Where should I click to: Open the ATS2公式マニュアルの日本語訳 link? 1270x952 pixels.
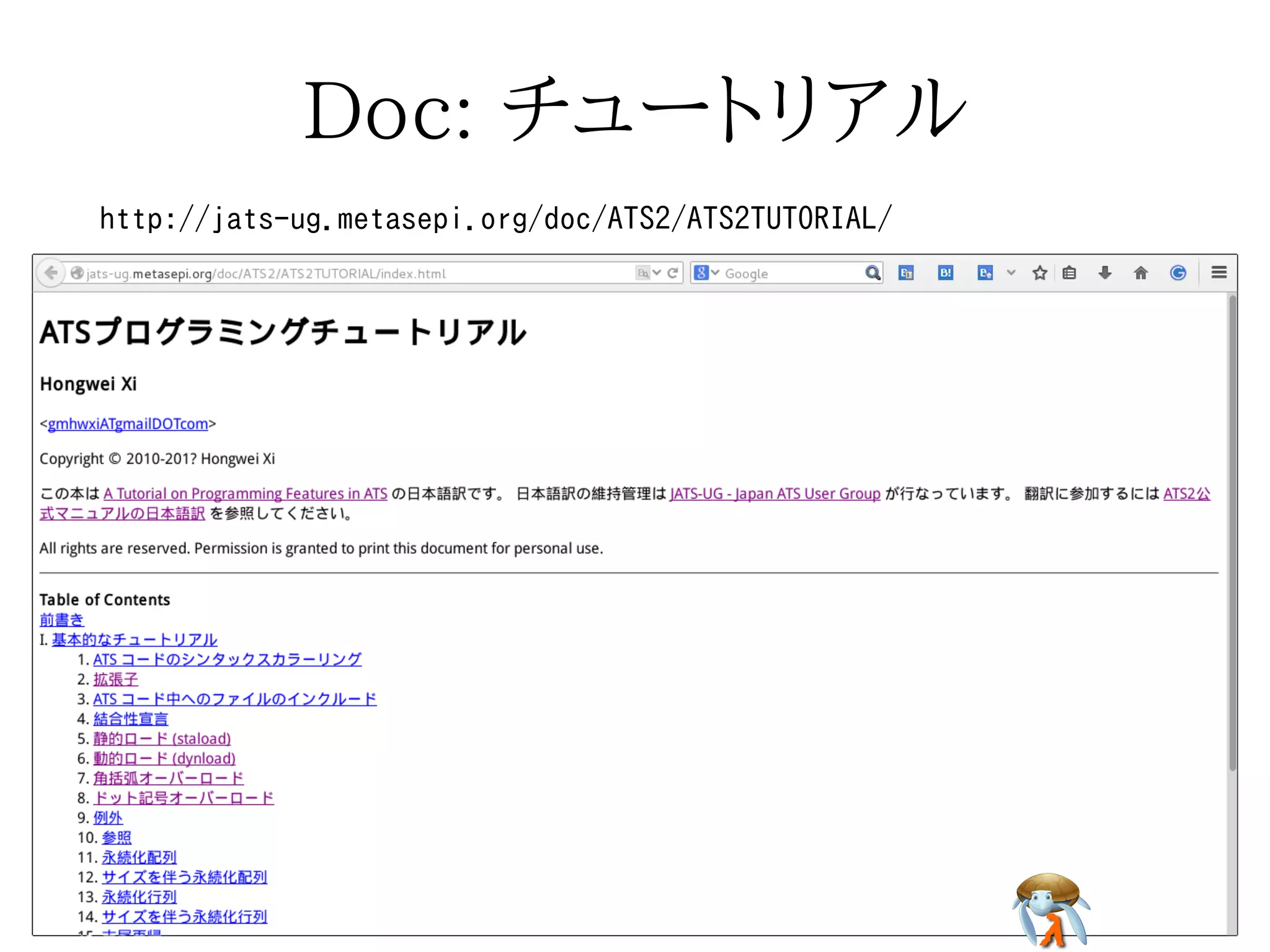point(122,514)
